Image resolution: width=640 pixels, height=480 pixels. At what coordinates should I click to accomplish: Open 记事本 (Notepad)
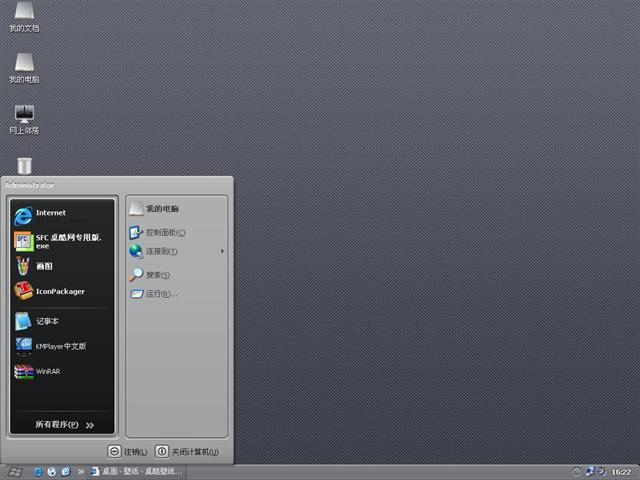click(62, 321)
